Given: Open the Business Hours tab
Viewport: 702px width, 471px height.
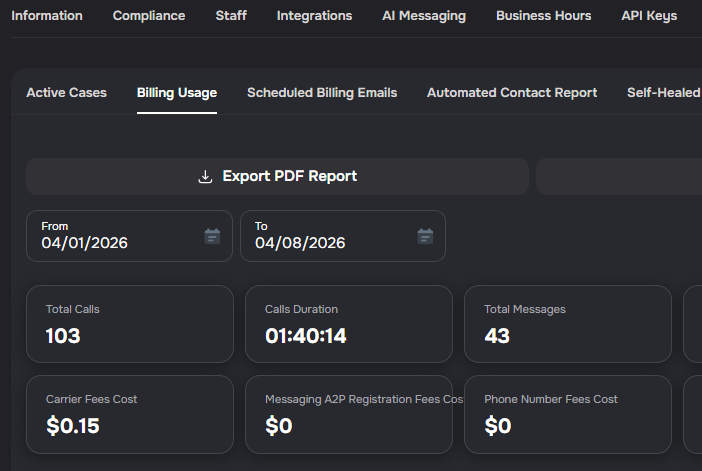Looking at the screenshot, I should (x=543, y=16).
